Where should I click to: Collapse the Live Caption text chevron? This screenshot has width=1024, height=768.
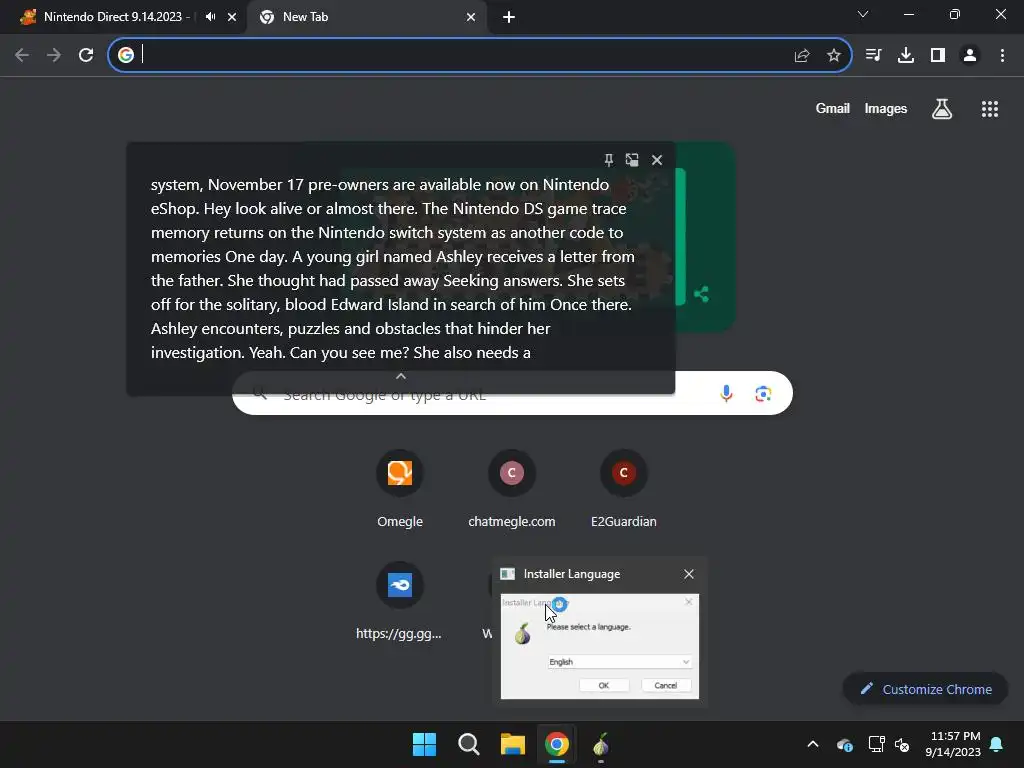coord(401,376)
